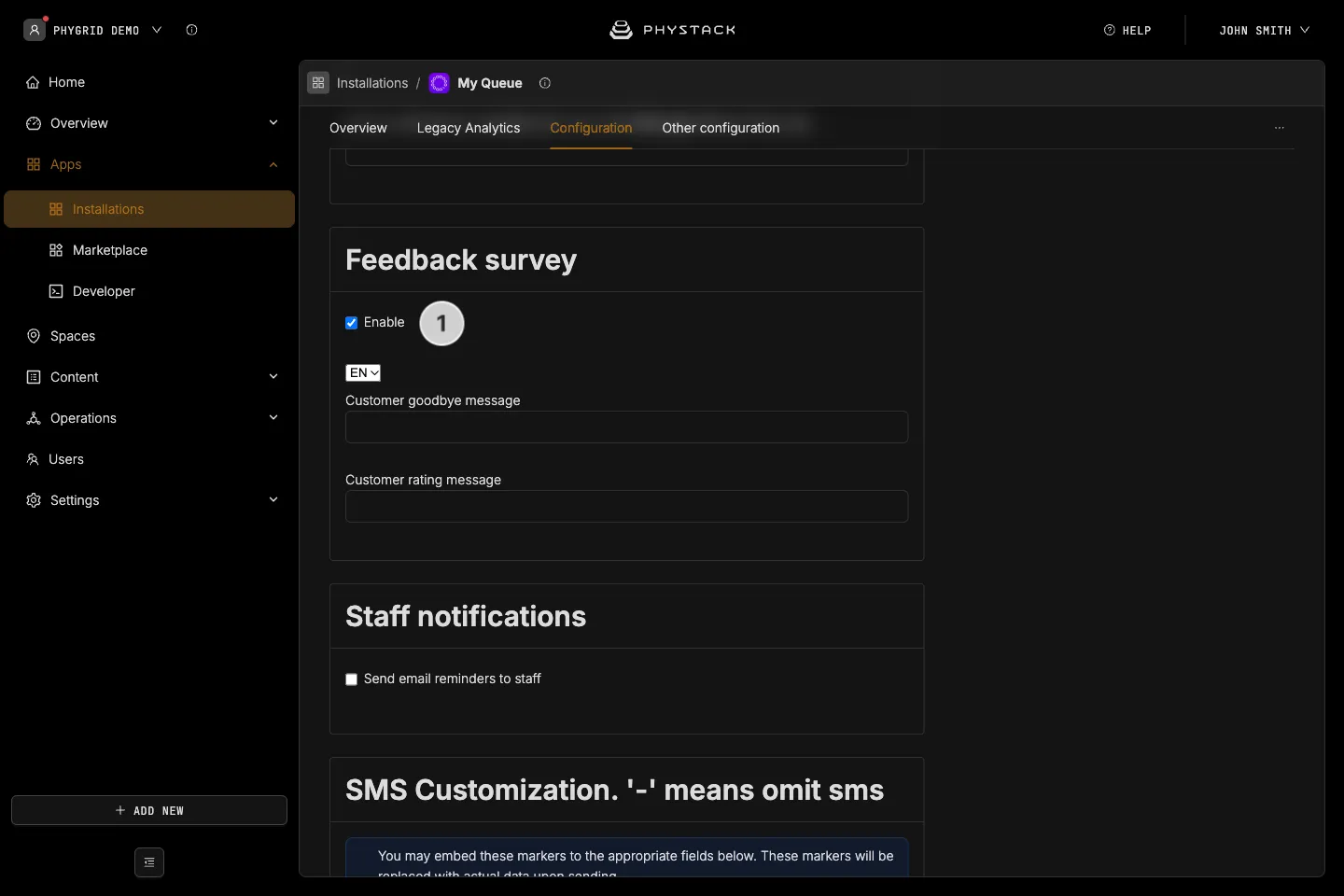Click the Customer rating message field

pos(626,507)
